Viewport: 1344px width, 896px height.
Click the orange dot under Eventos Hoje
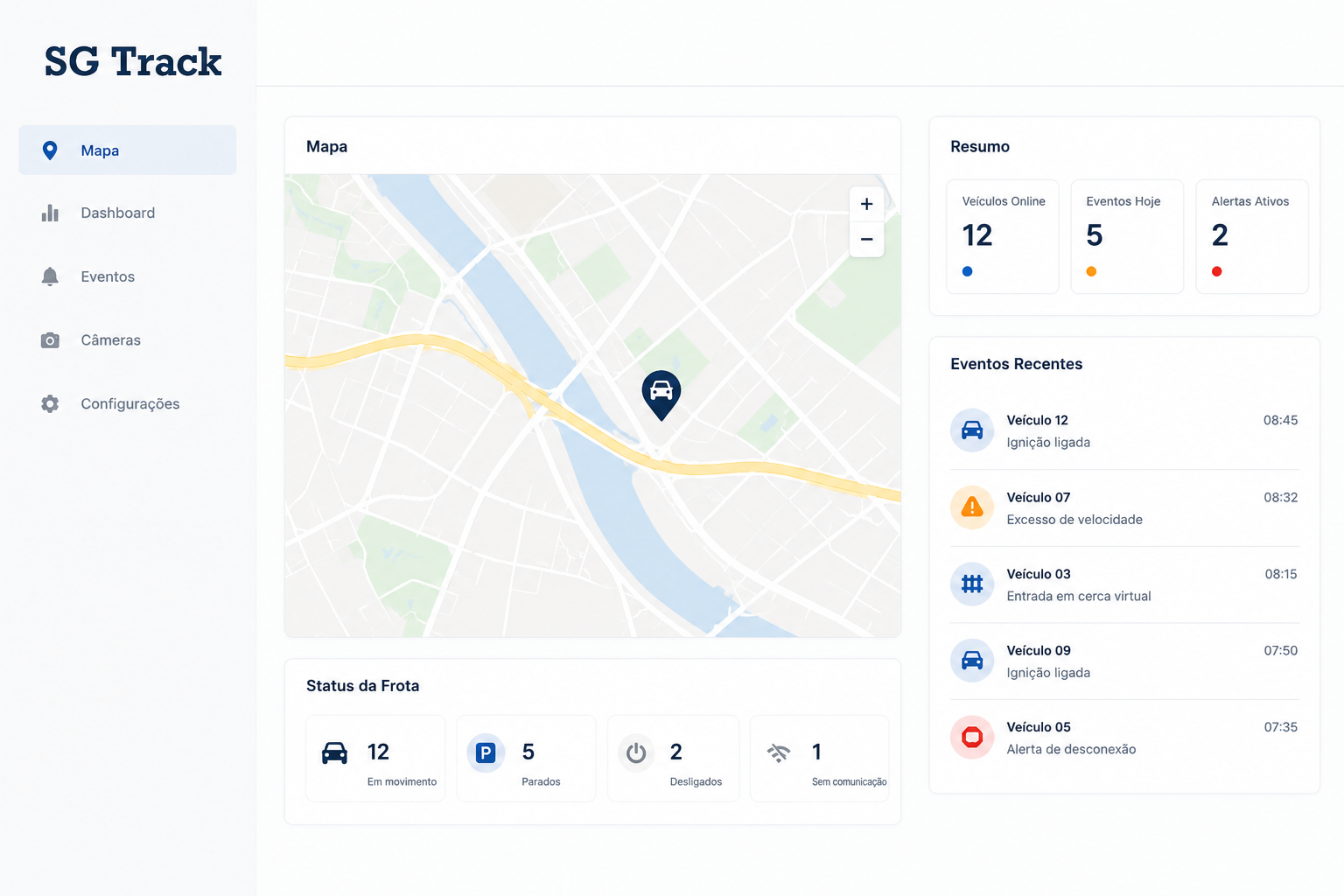[1091, 271]
